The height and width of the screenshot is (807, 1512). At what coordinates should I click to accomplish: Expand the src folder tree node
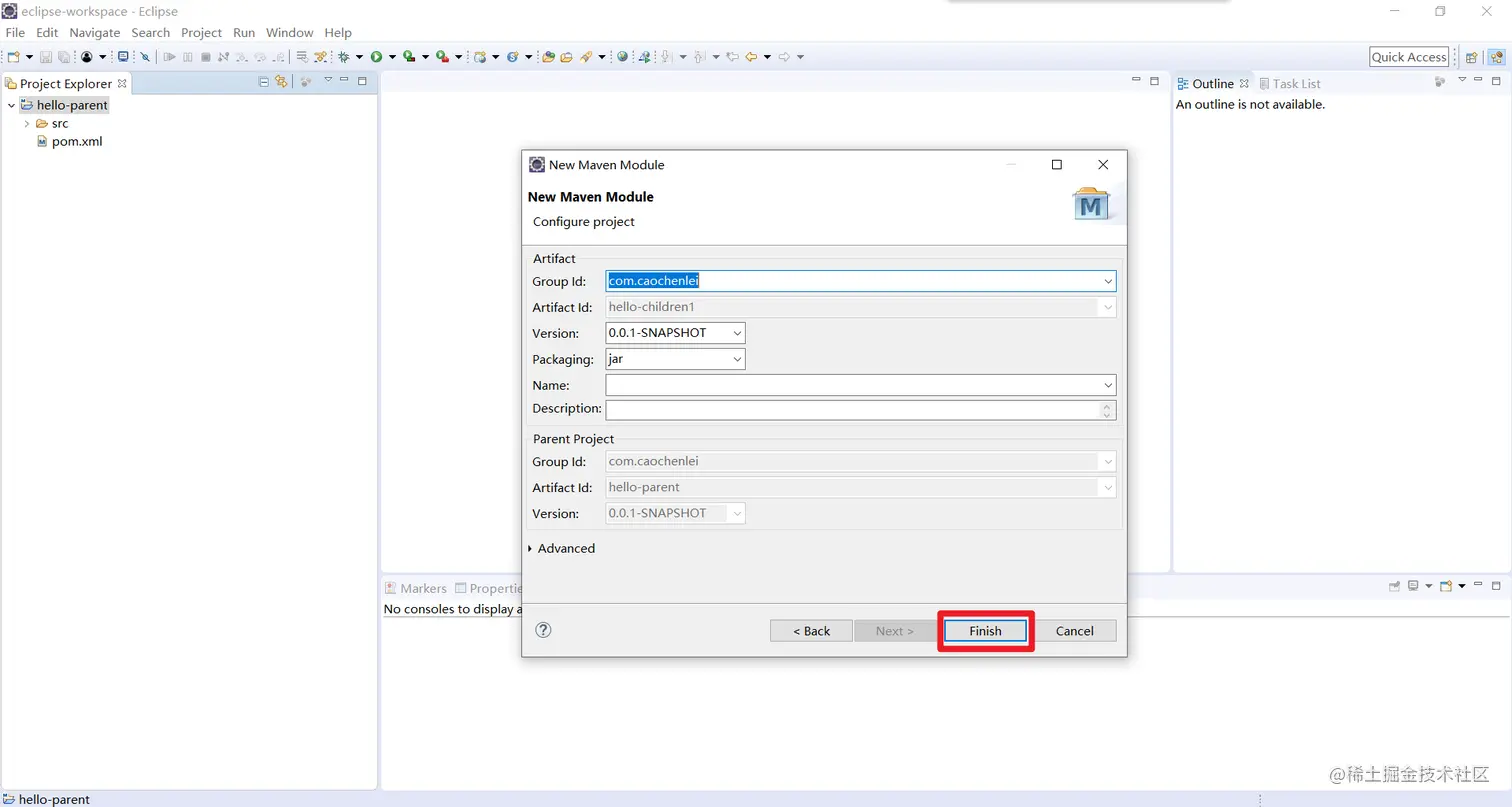point(27,124)
